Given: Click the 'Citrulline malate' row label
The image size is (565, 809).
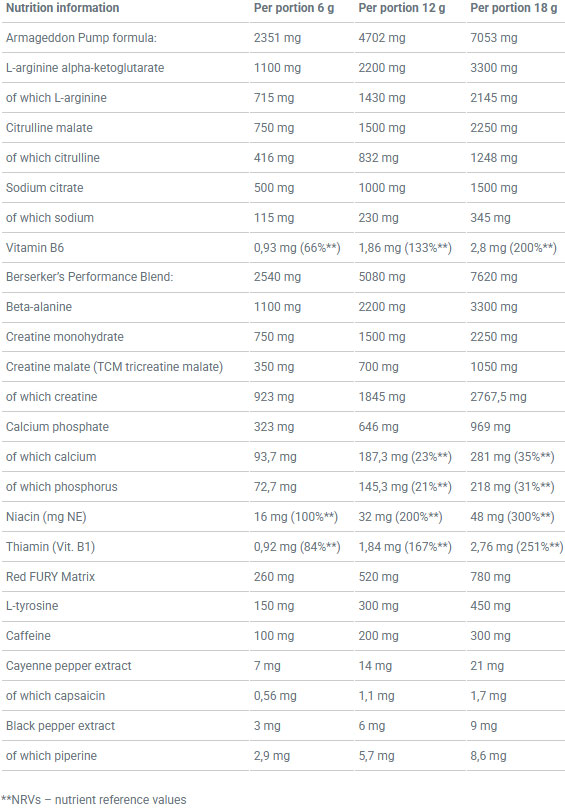Looking at the screenshot, I should pyautogui.click(x=49, y=127).
